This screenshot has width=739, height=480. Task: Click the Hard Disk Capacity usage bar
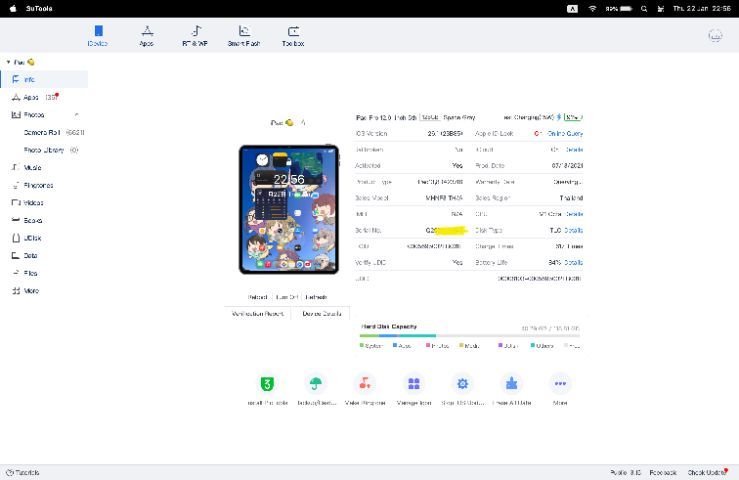470,335
